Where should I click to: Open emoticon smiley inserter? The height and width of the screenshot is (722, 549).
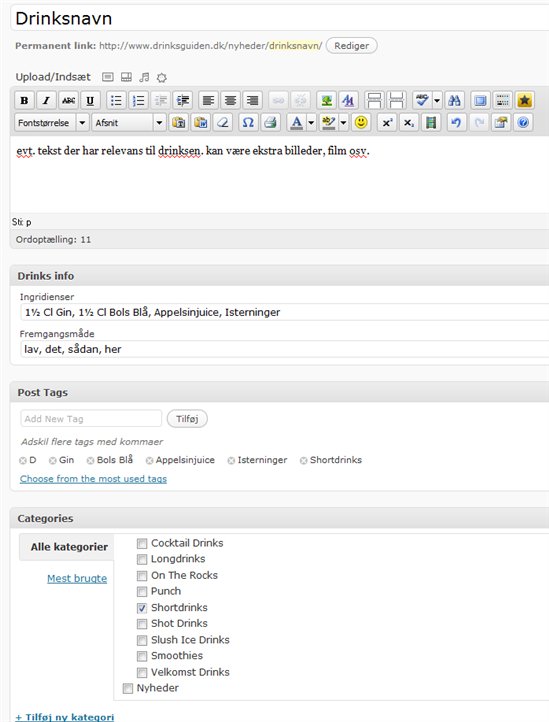tap(361, 122)
